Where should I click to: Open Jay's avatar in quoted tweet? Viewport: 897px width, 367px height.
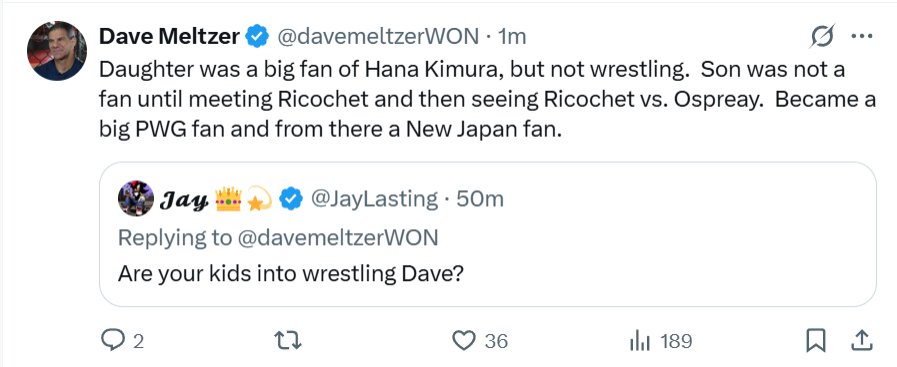pos(136,198)
